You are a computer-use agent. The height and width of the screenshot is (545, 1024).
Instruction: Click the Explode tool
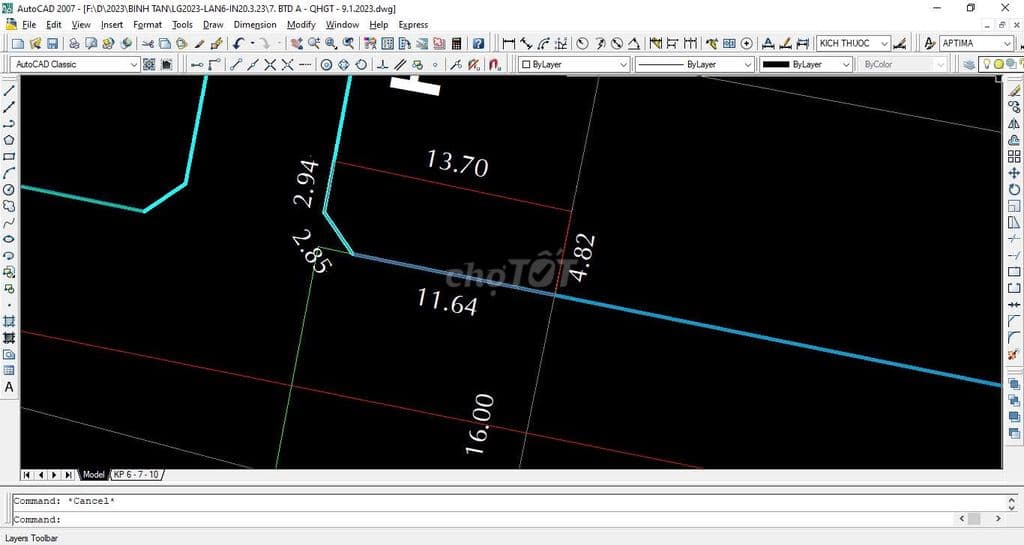tap(1014, 354)
